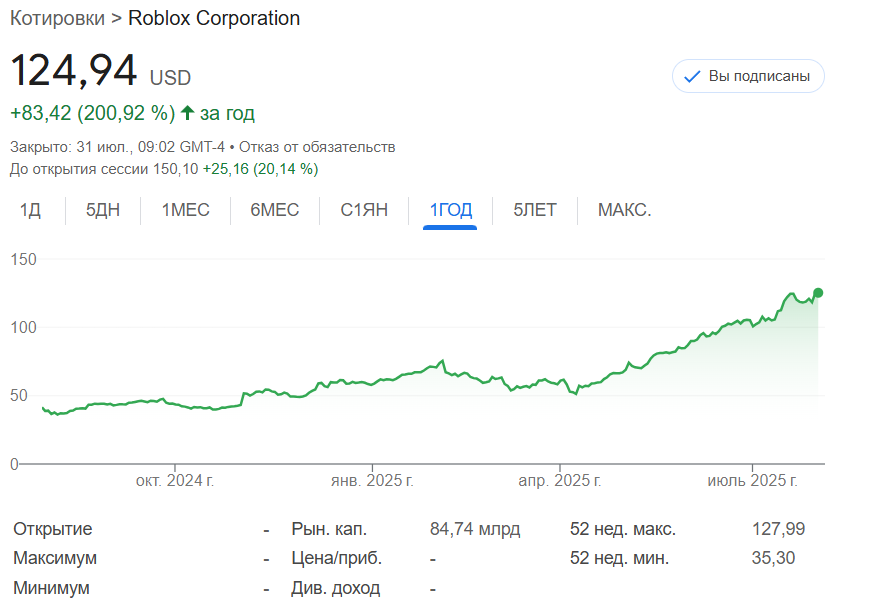Screen dimensions: 869x611
Task: Open the 1МЕС chart range
Action: [186, 210]
